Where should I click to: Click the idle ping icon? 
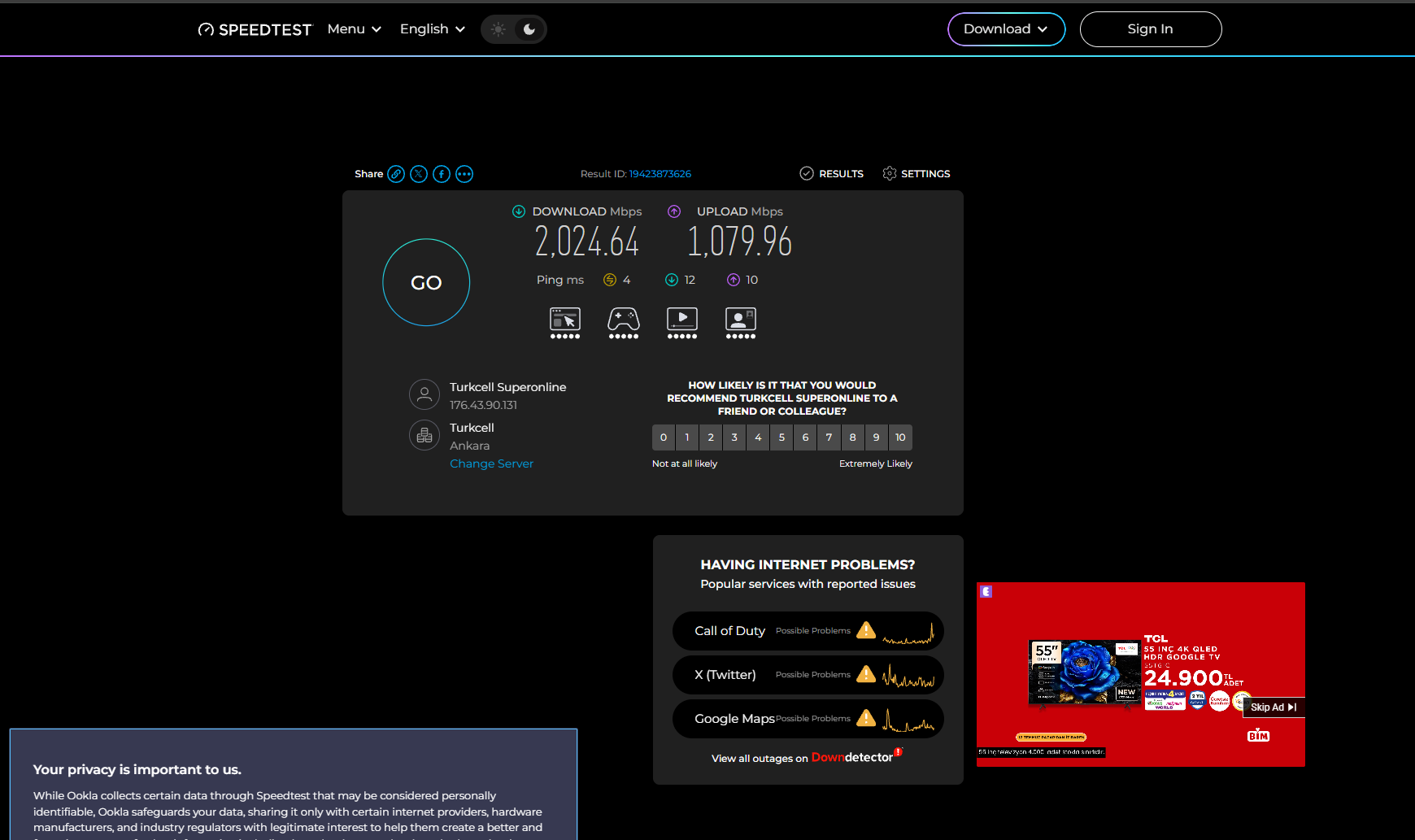point(610,280)
